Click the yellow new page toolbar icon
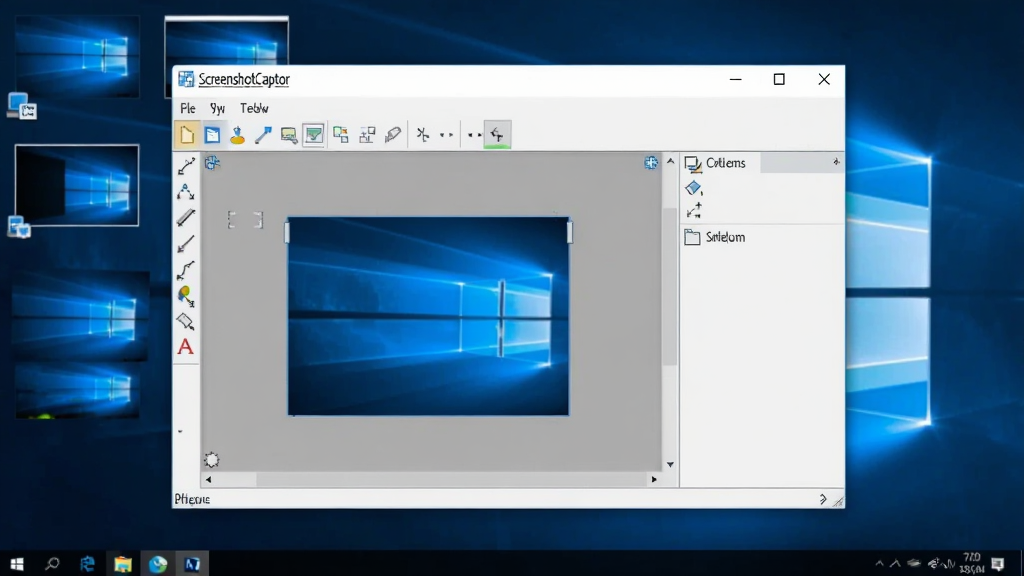1024x576 pixels. coord(187,135)
